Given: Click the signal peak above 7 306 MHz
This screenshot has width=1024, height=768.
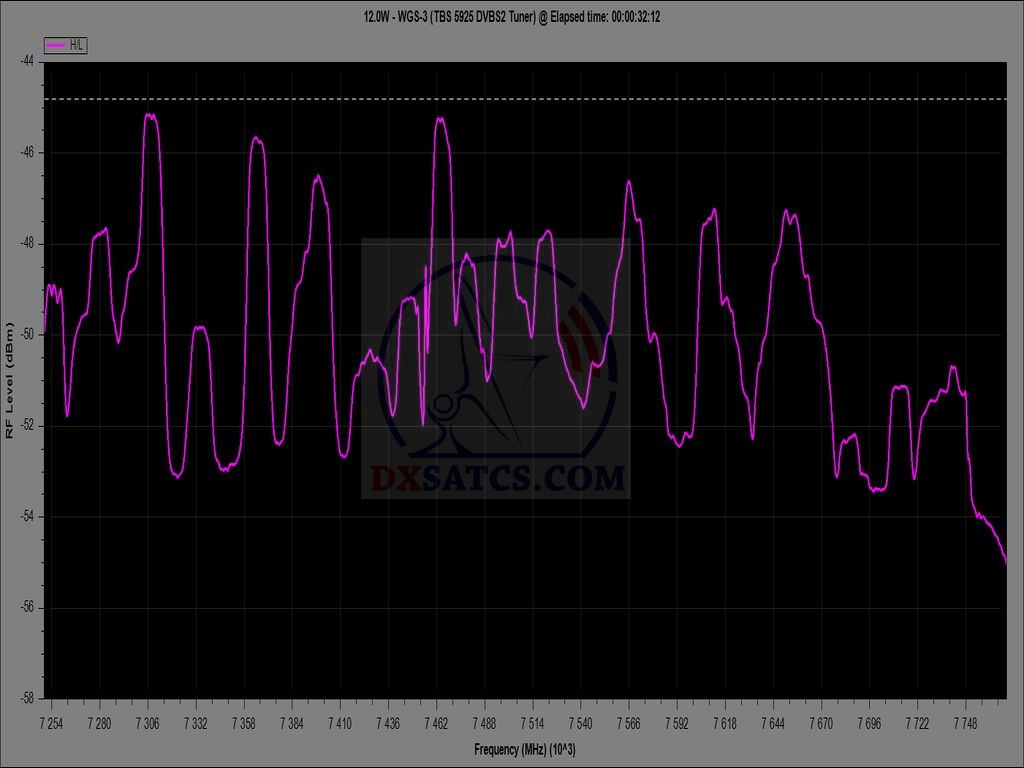Looking at the screenshot, I should point(150,116).
